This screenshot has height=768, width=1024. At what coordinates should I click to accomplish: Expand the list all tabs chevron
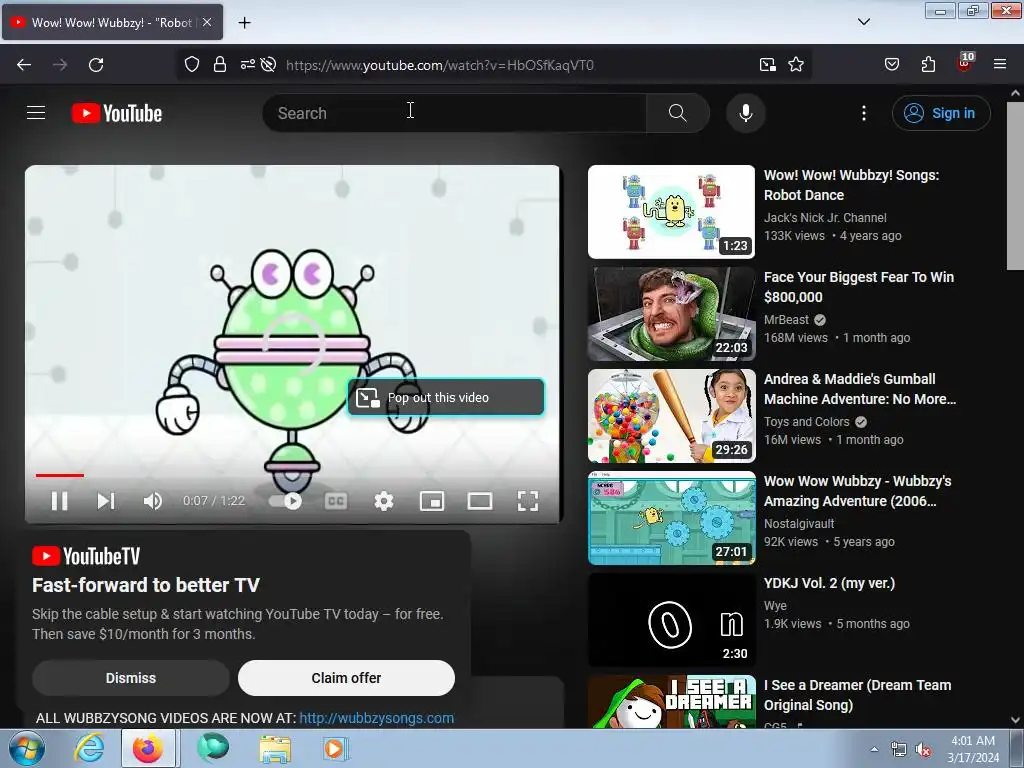click(863, 22)
